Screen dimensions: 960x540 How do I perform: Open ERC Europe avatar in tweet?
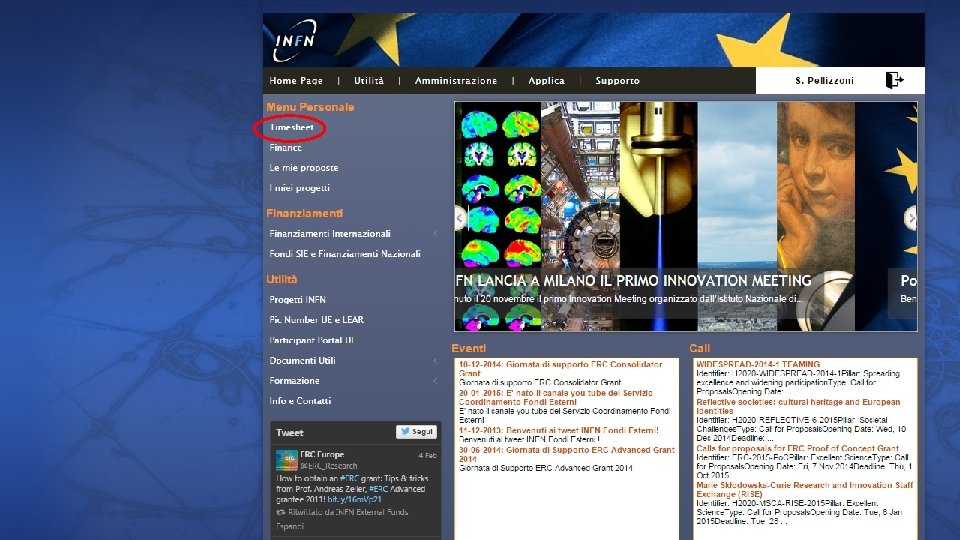click(x=287, y=460)
